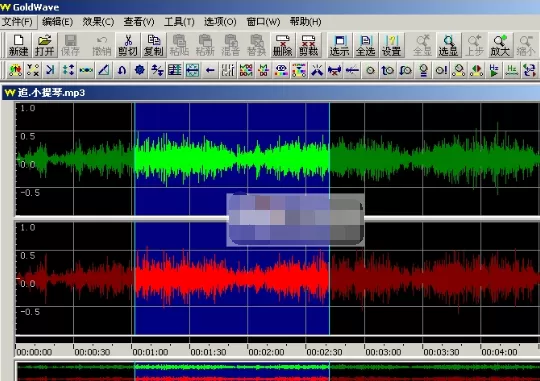Apply the Doppler effect icon
The width and height of the screenshot is (540, 381).
coord(15,70)
